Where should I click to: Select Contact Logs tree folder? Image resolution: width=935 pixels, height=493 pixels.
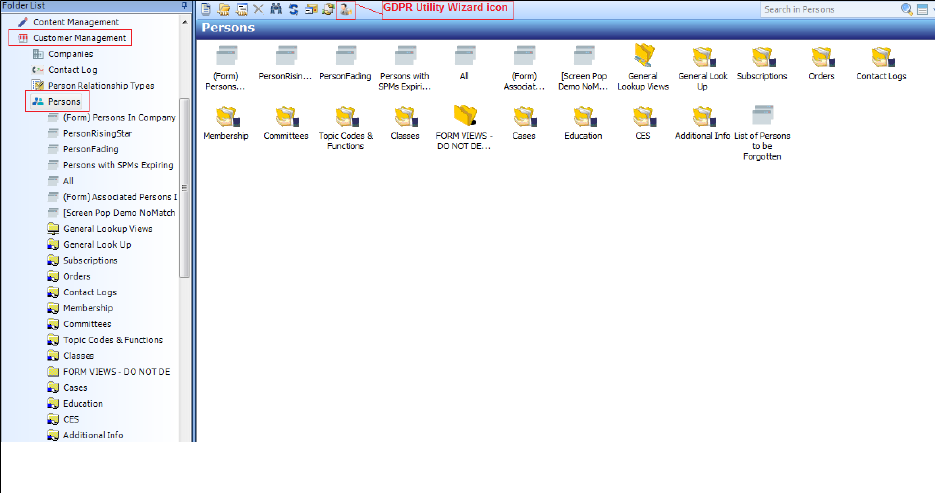[x=90, y=292]
